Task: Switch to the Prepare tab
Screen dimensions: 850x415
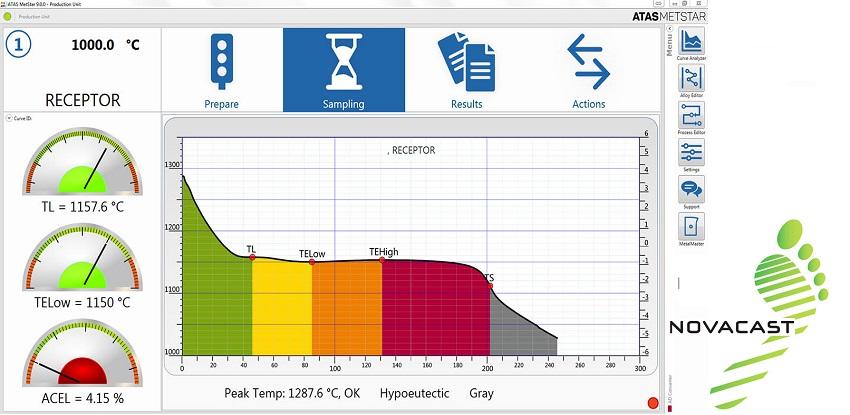Action: point(222,70)
